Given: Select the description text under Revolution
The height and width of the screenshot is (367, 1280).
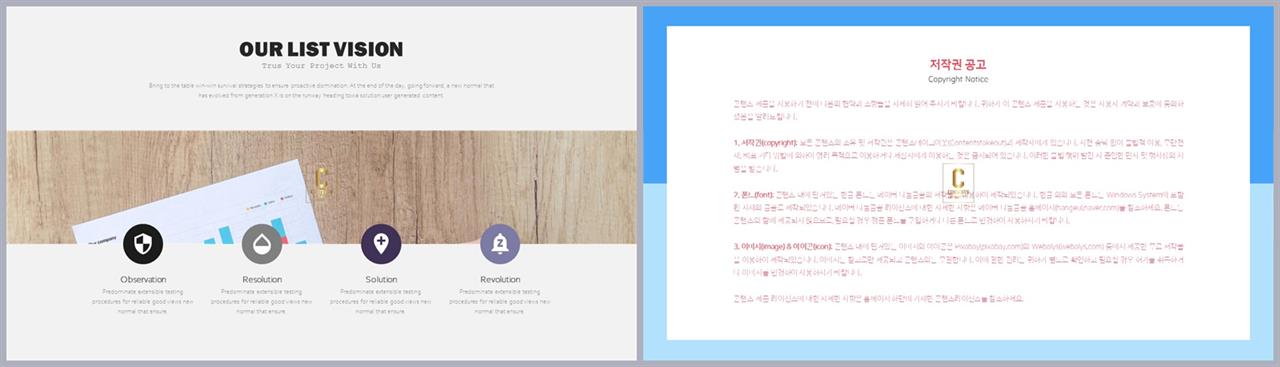Looking at the screenshot, I should 500,301.
